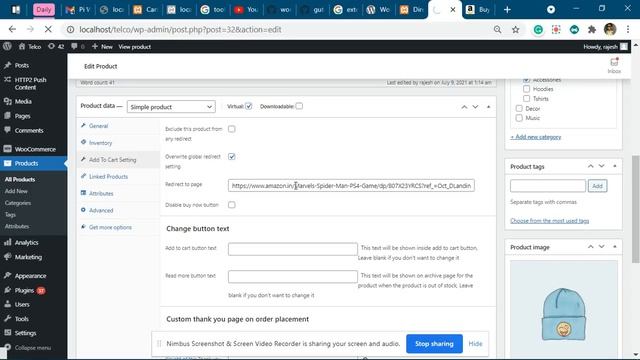The height and width of the screenshot is (360, 640).
Task: Move Product image panel up
Action: pos(591,247)
